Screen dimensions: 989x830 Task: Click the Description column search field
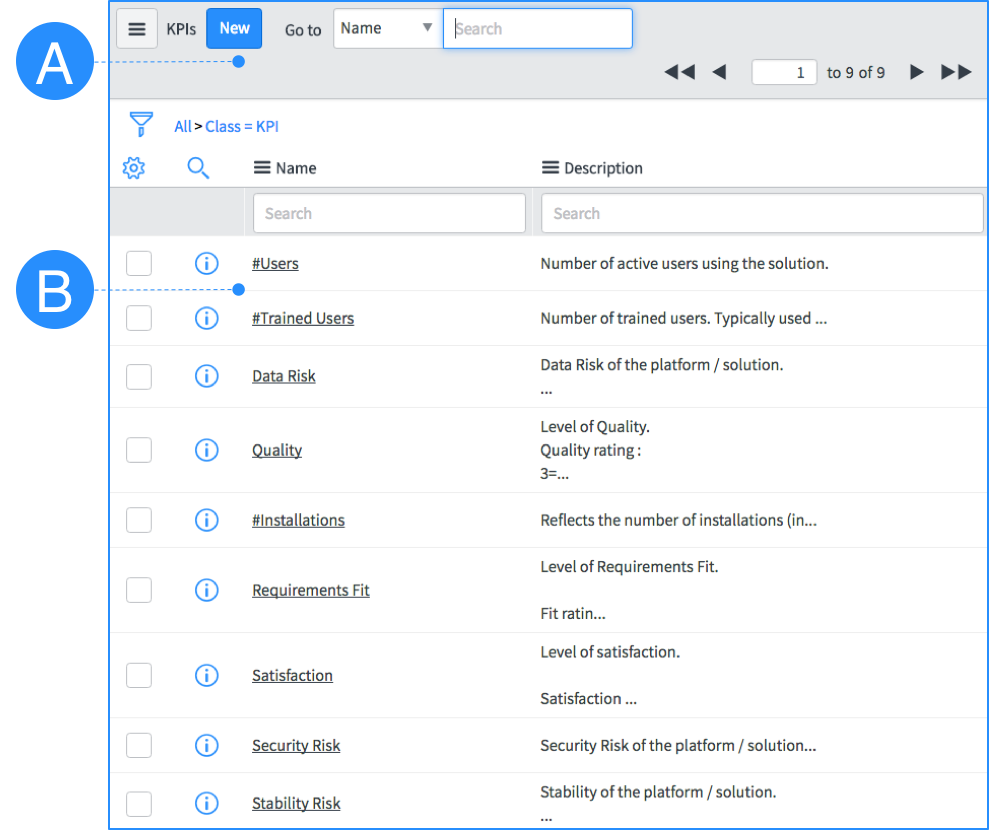coord(762,213)
